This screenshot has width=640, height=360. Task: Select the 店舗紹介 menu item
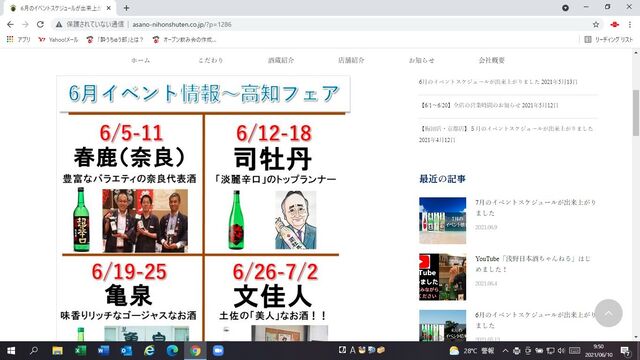351,60
